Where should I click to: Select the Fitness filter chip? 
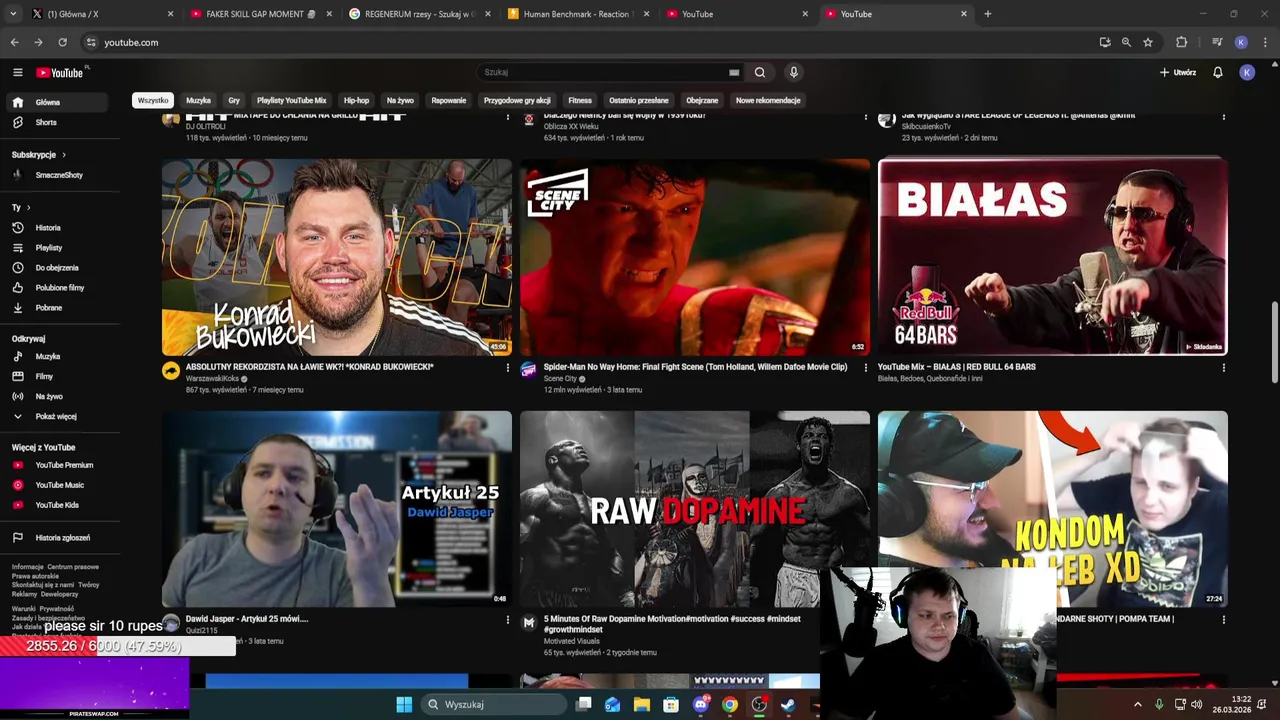580,100
